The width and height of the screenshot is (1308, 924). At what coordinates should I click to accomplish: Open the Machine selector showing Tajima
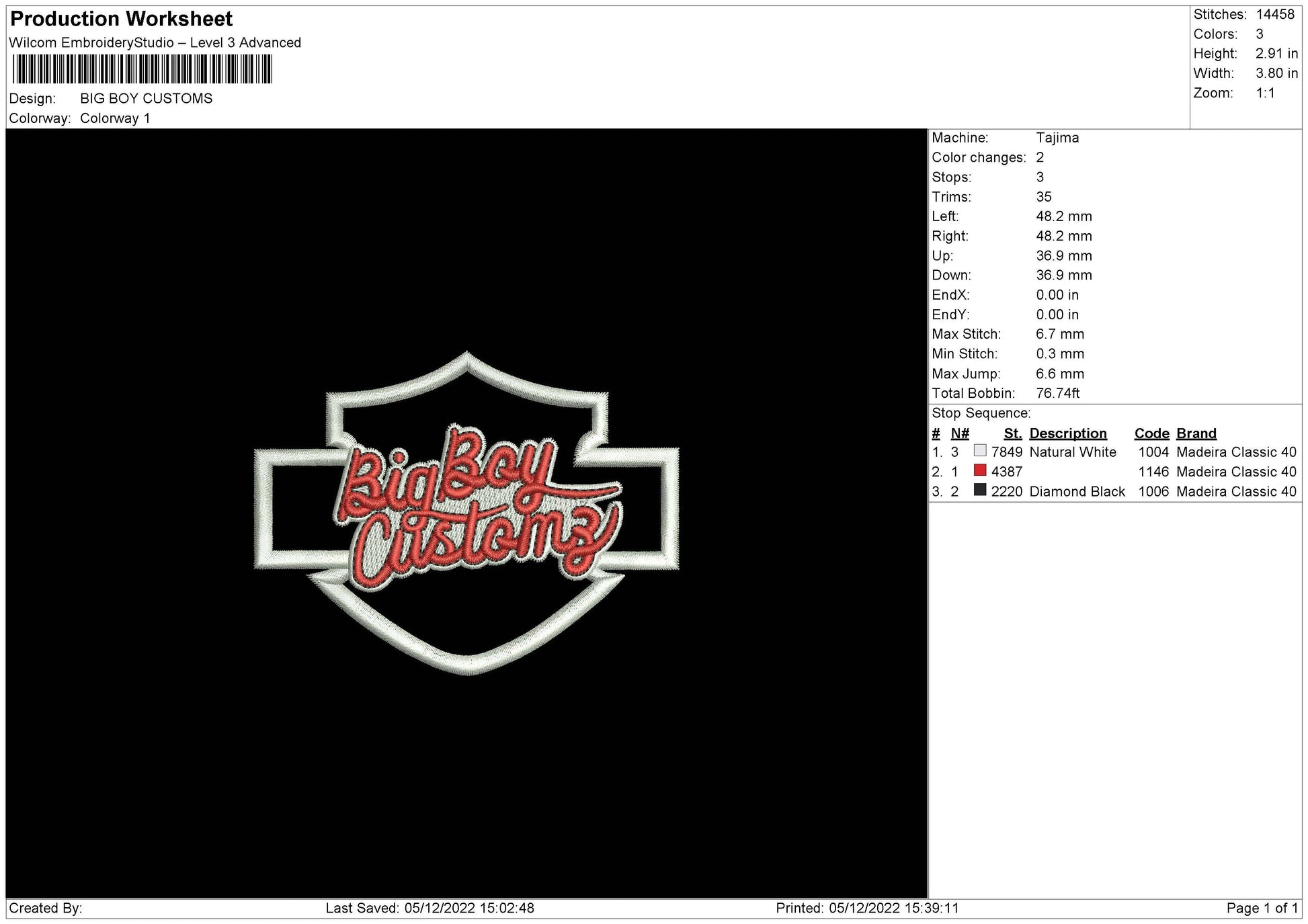tap(1058, 138)
